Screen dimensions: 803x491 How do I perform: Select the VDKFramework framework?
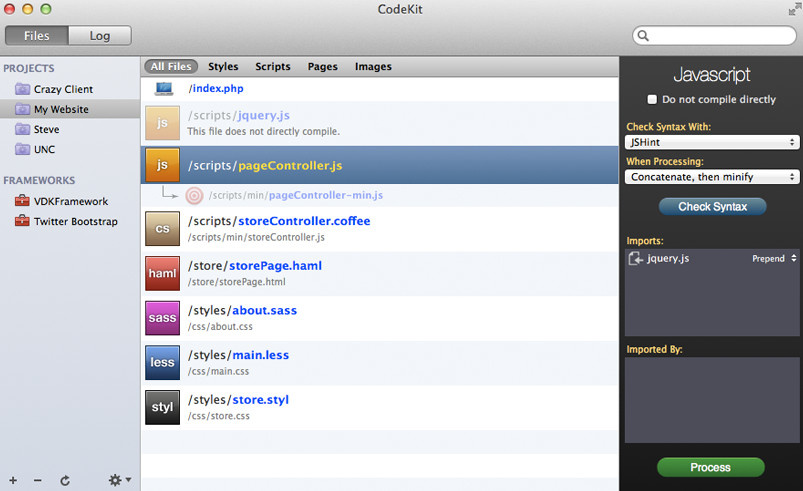click(71, 201)
